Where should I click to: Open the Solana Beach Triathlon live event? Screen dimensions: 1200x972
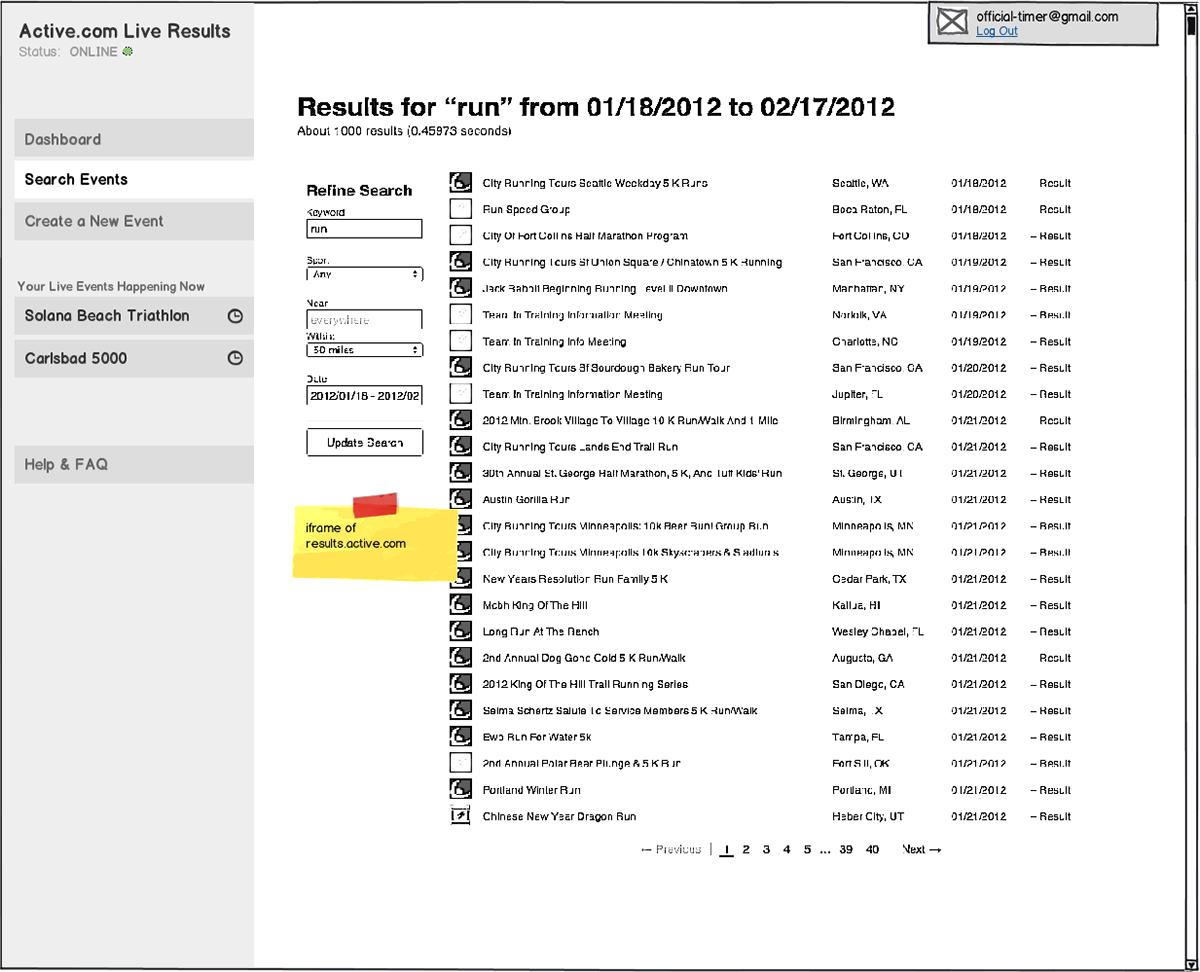134,316
